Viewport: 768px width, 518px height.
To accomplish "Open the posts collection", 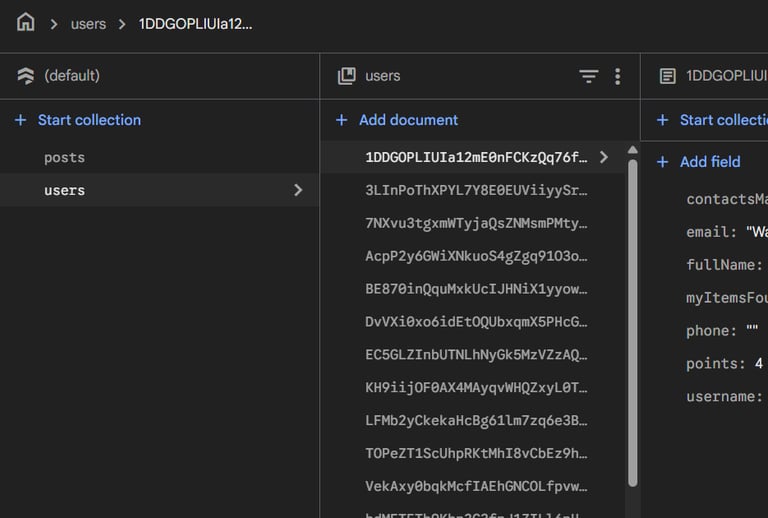I will 64,158.
